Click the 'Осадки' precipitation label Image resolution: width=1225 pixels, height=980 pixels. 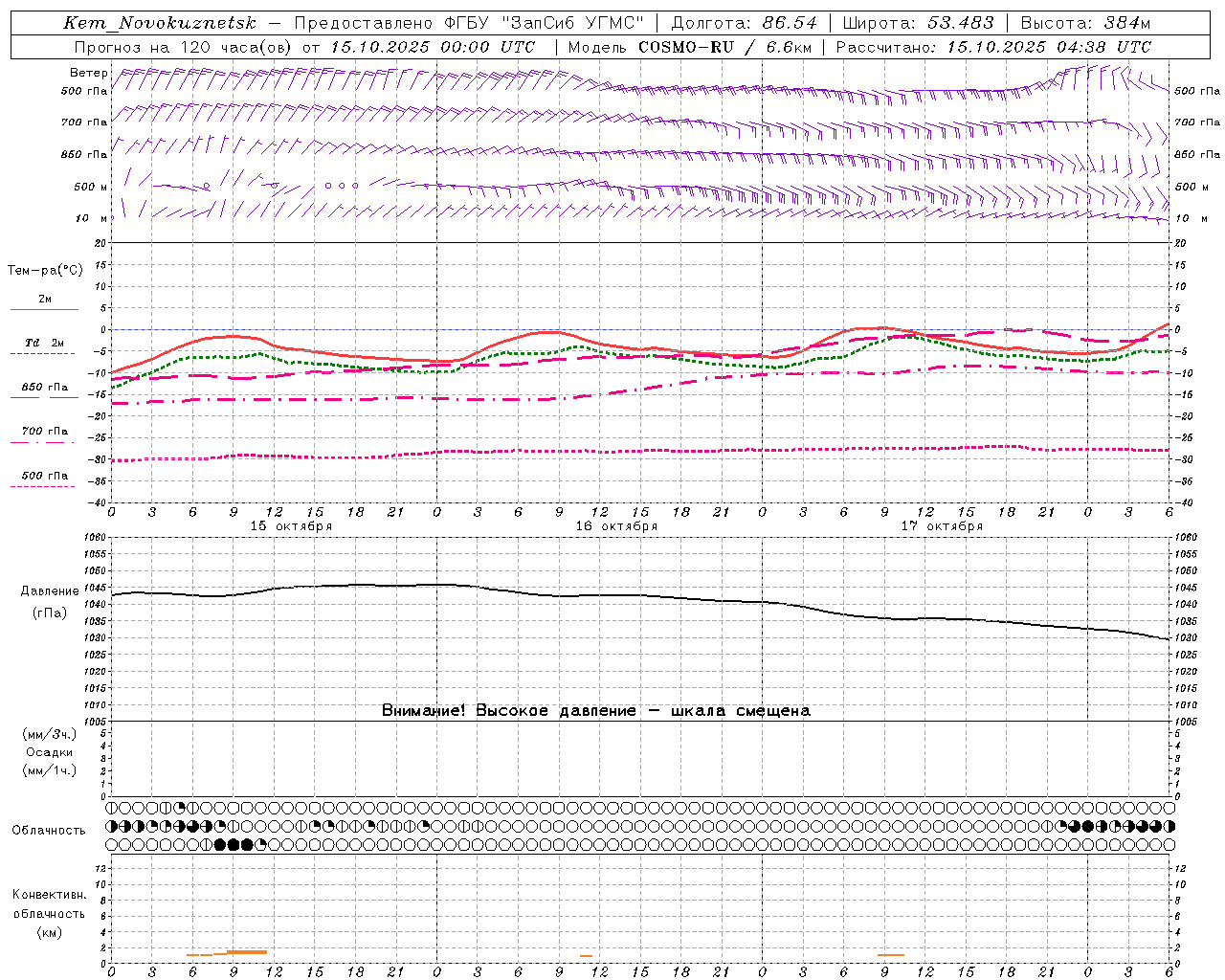point(50,752)
